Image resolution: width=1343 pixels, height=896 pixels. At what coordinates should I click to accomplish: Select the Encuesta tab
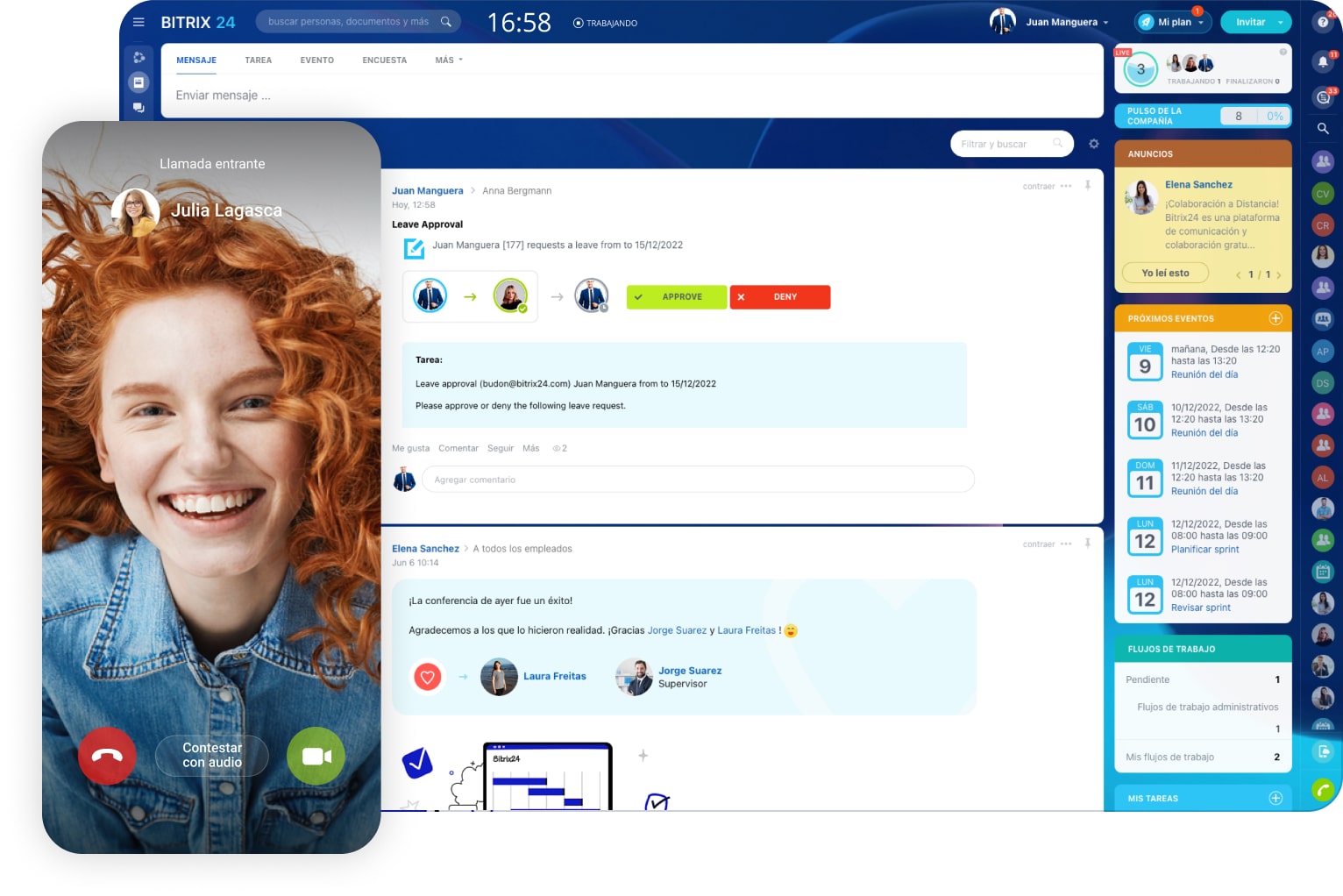pyautogui.click(x=384, y=60)
